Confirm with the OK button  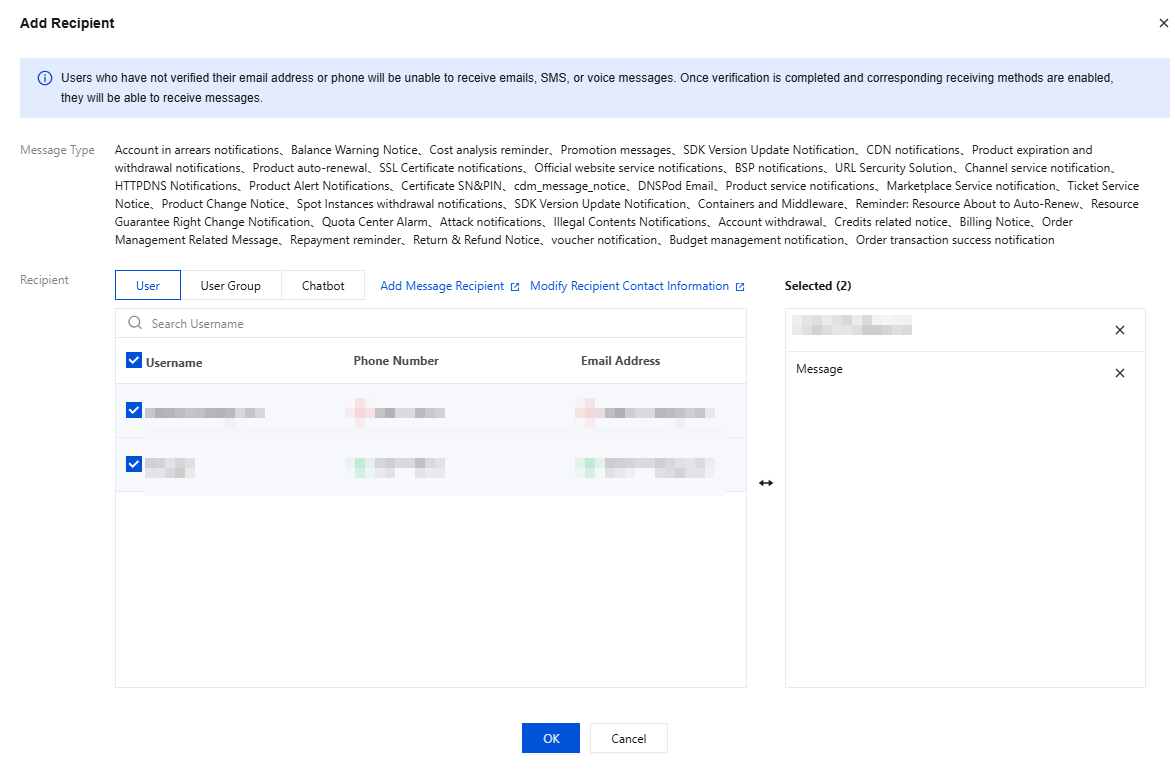click(551, 739)
